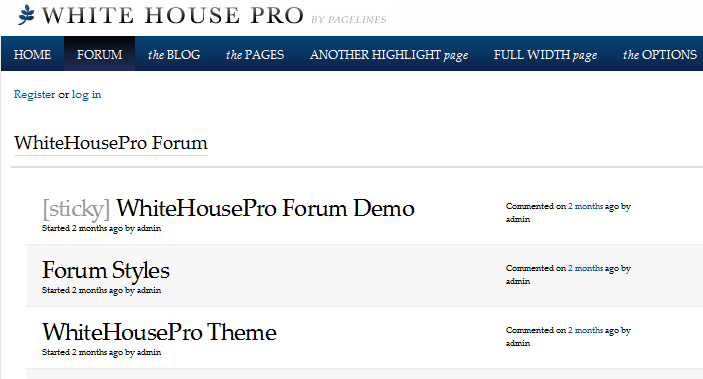Viewport: 703px width, 379px height.
Task: Click the [sticky] label on first topic
Action: (76, 209)
